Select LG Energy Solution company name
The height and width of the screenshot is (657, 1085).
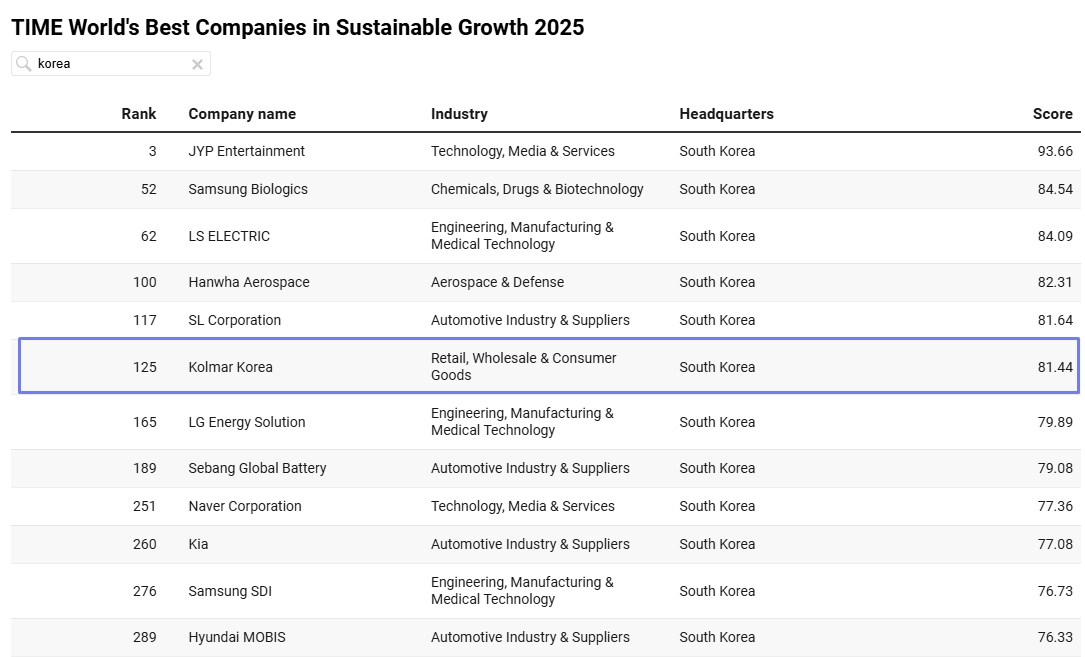pyautogui.click(x=246, y=422)
